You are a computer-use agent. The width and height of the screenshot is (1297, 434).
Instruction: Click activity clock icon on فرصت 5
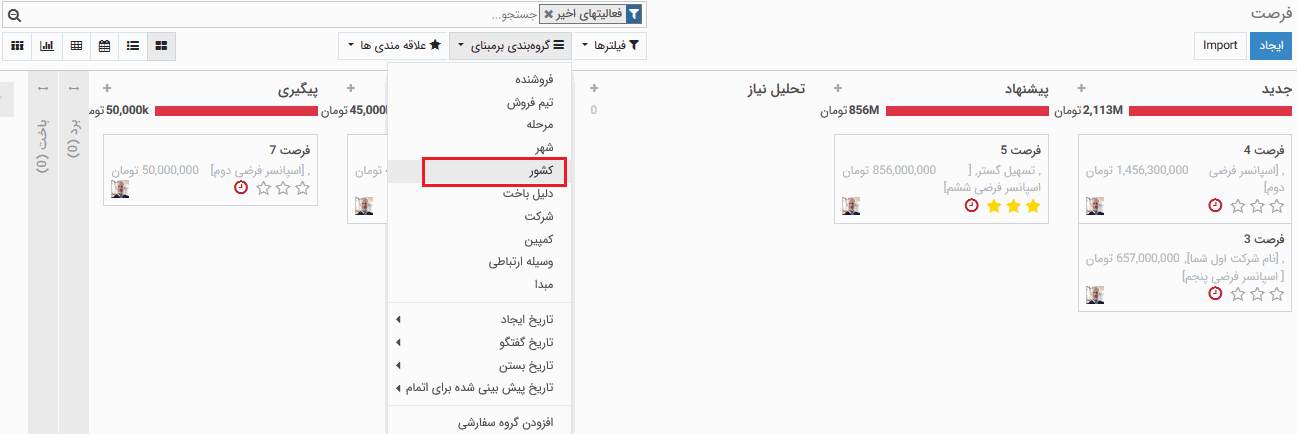[x=971, y=206]
